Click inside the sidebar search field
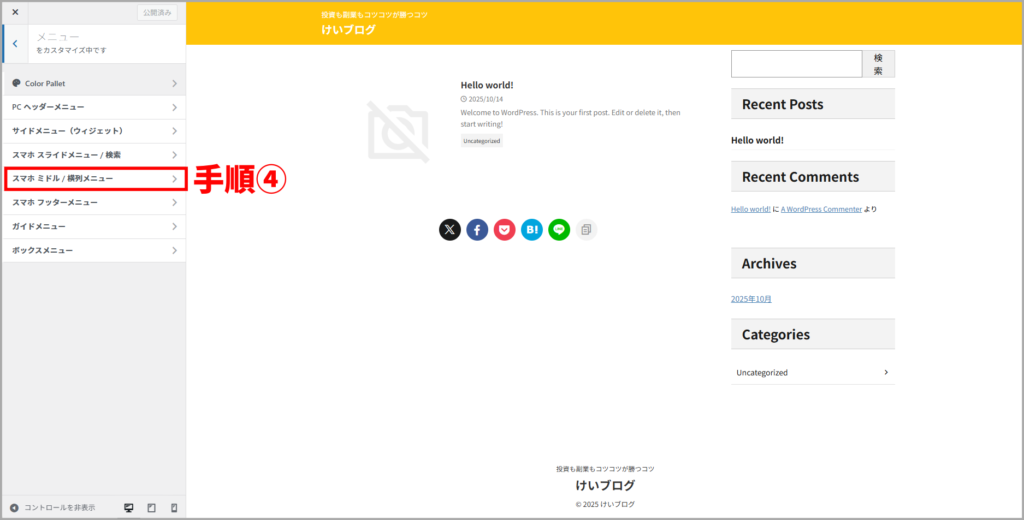 796,64
